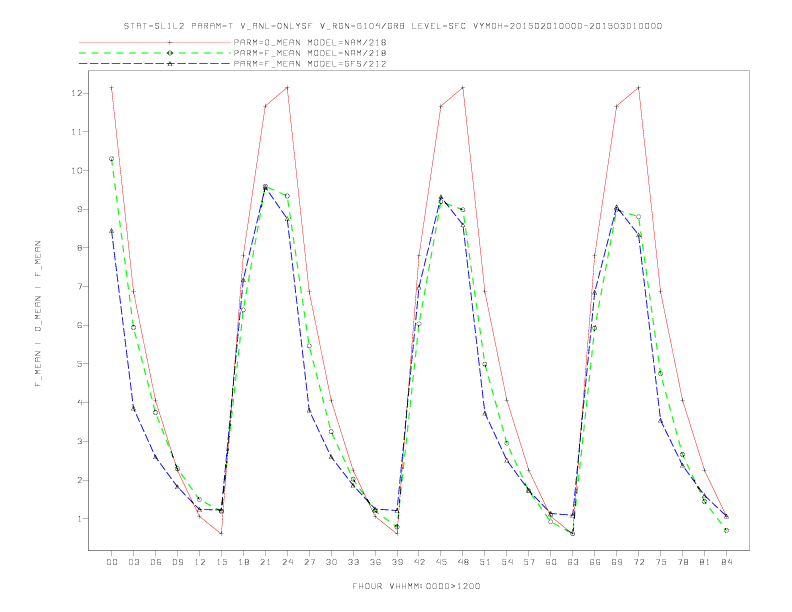Click the green dashed legend line sample
Viewport: 792px width, 612px height.
pos(155,53)
